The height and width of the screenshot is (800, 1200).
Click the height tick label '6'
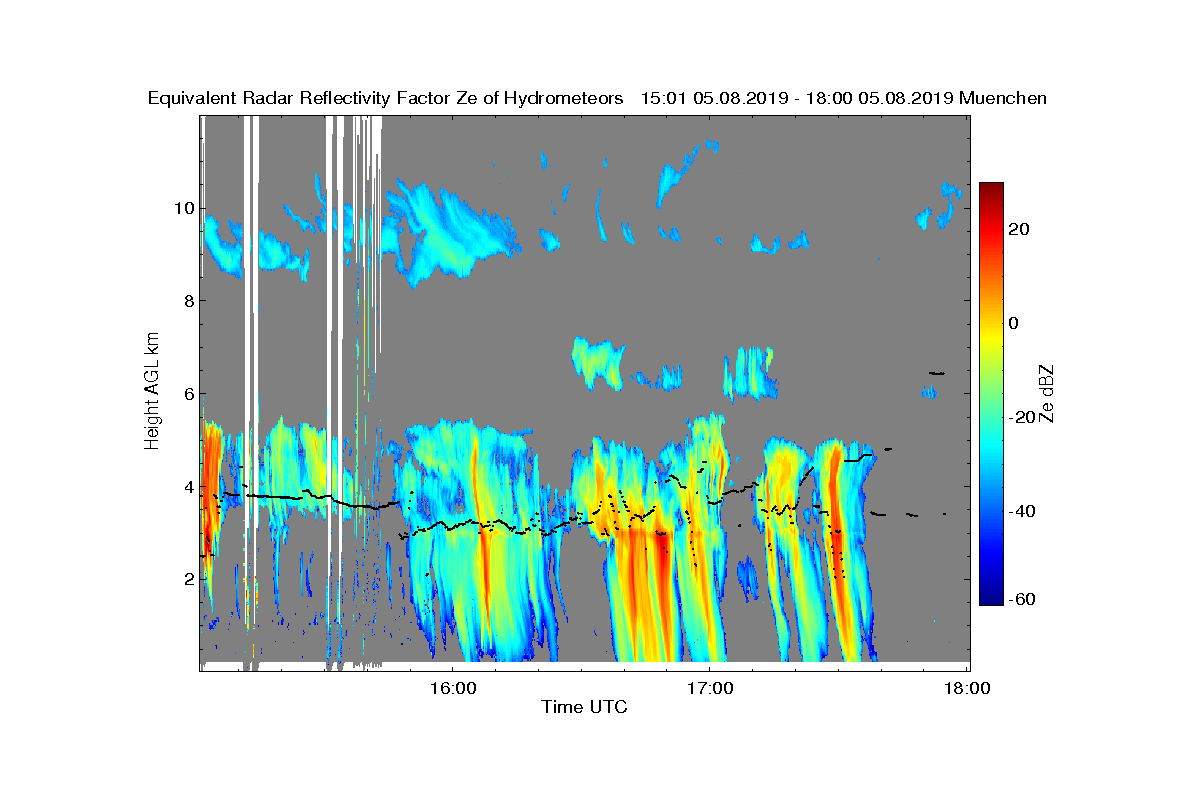tap(187, 394)
